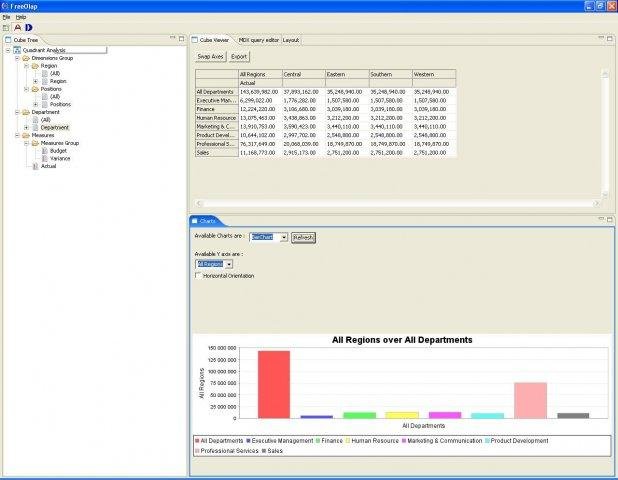Minimize the Cube Tree panel
Screen dimensions: 618x480
coord(172,38)
